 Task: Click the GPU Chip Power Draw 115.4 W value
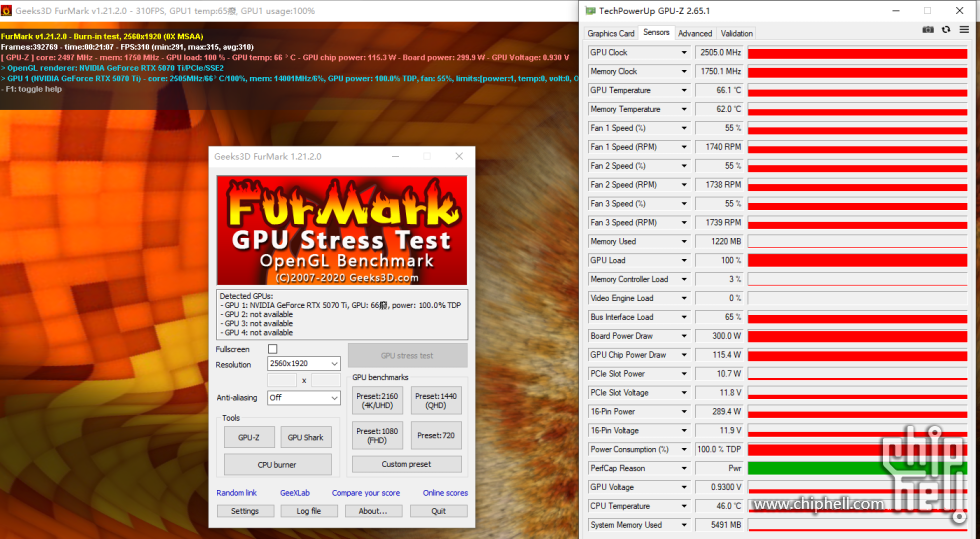coord(719,355)
